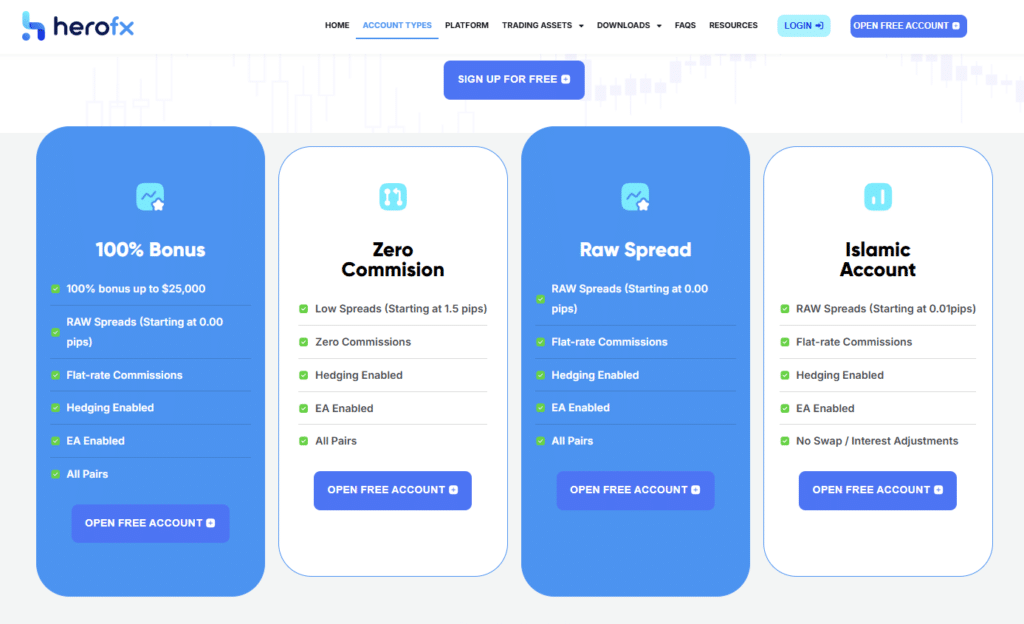Click the active ACCOUNT TYPES nav link
Image resolution: width=1024 pixels, height=624 pixels.
(x=397, y=25)
